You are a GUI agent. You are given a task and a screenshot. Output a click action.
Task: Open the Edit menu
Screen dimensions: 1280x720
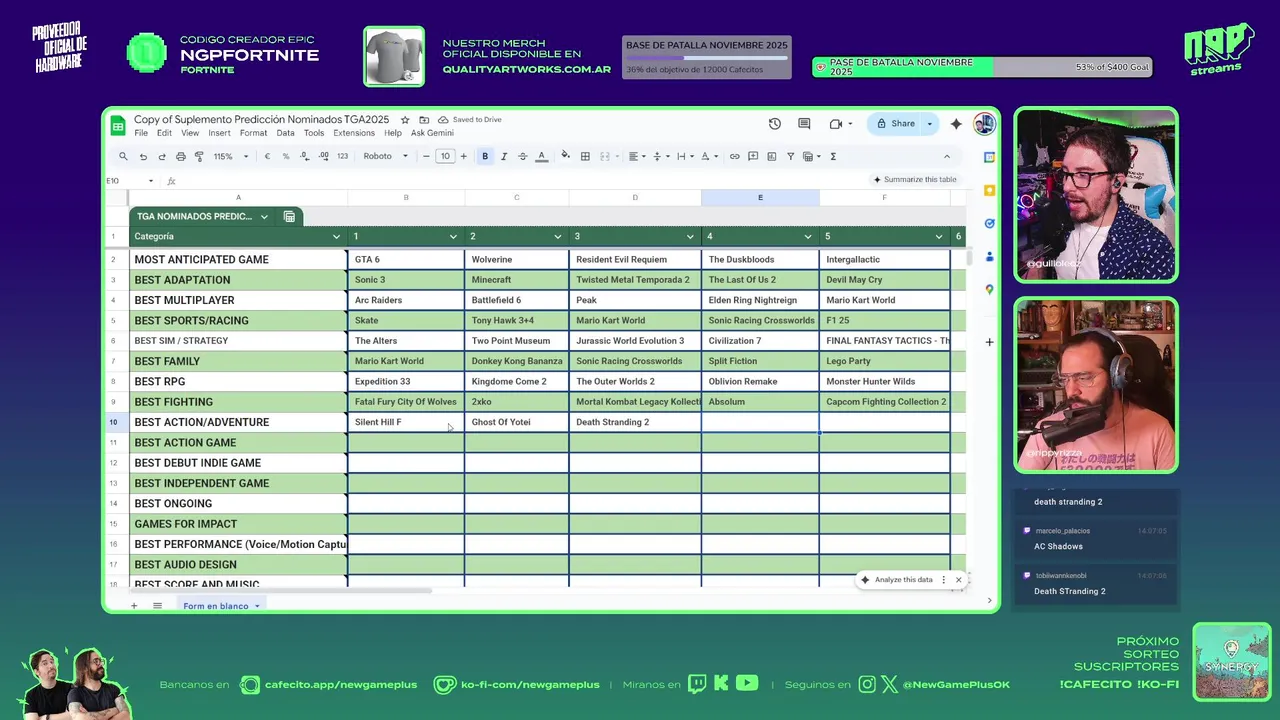tap(164, 133)
